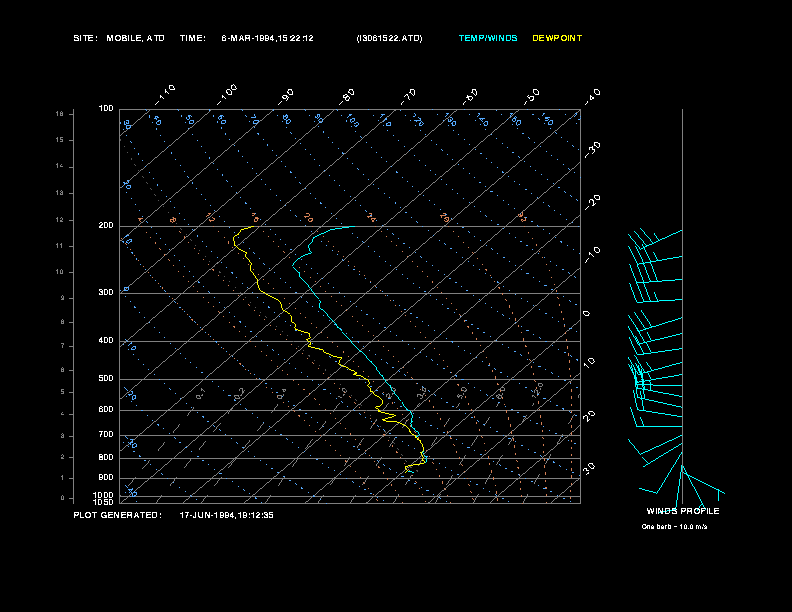Click the 20 temperature label on right edge
792x612 pixels.
pos(589,416)
